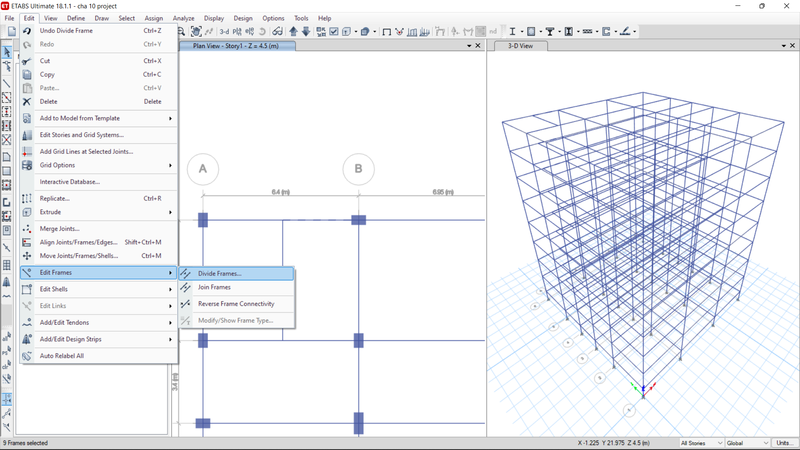Open the View menu
The height and width of the screenshot is (450, 800).
pos(51,18)
